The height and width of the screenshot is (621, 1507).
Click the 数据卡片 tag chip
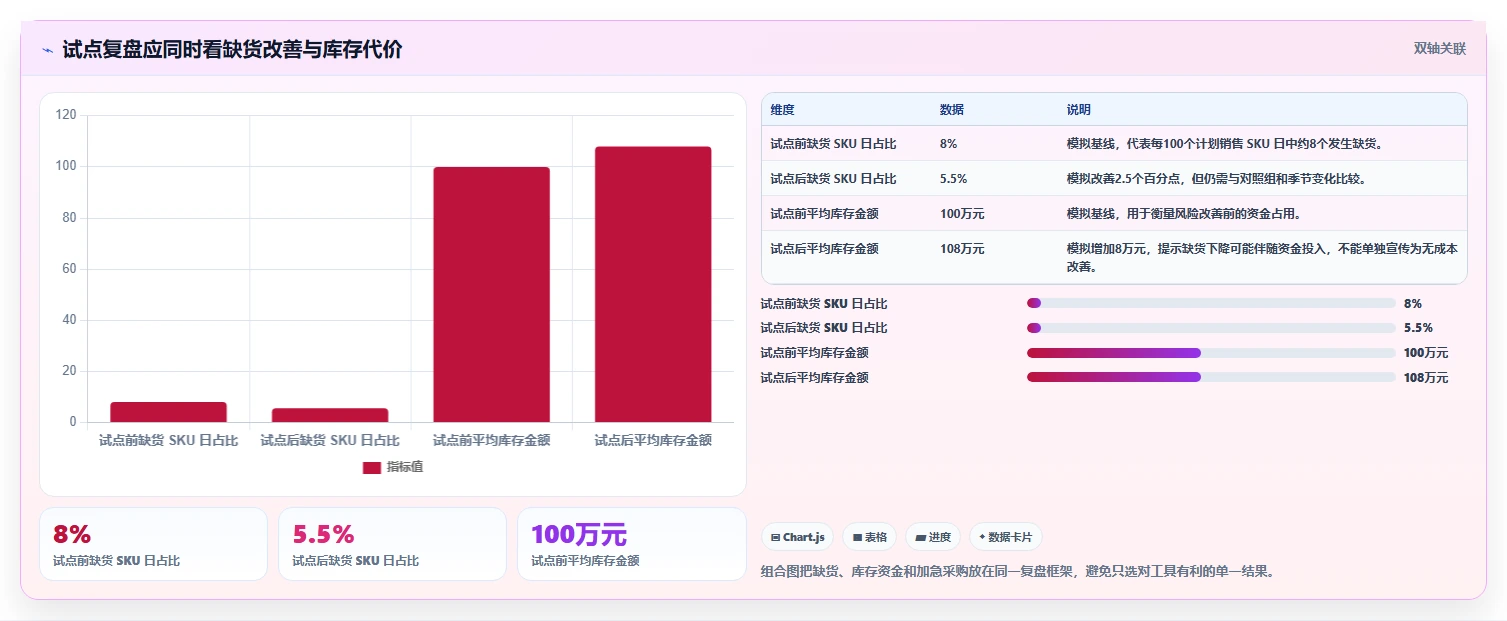pyautogui.click(x=1005, y=537)
